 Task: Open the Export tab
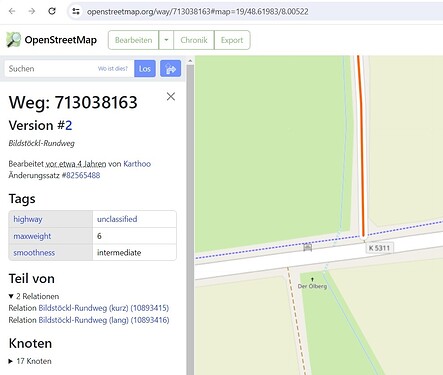tap(232, 40)
